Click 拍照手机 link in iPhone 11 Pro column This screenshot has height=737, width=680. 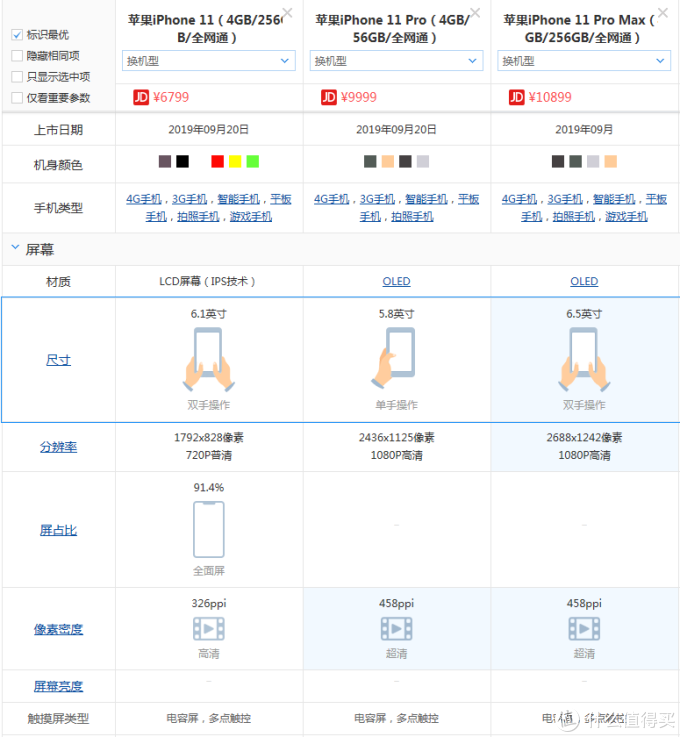[x=413, y=217]
